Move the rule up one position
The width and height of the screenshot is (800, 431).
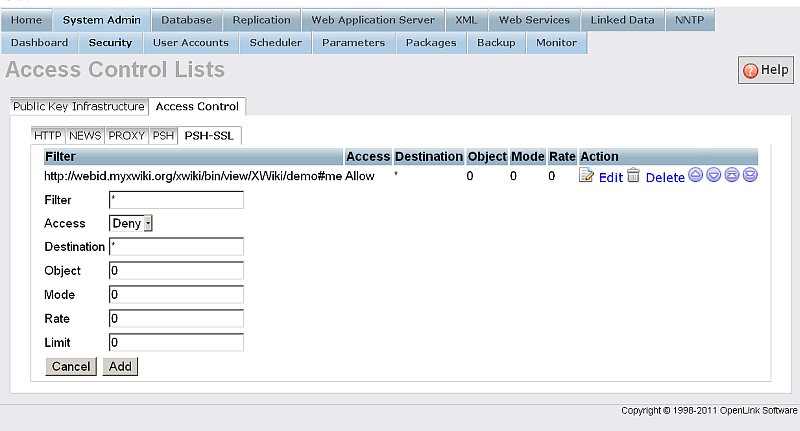(x=696, y=176)
